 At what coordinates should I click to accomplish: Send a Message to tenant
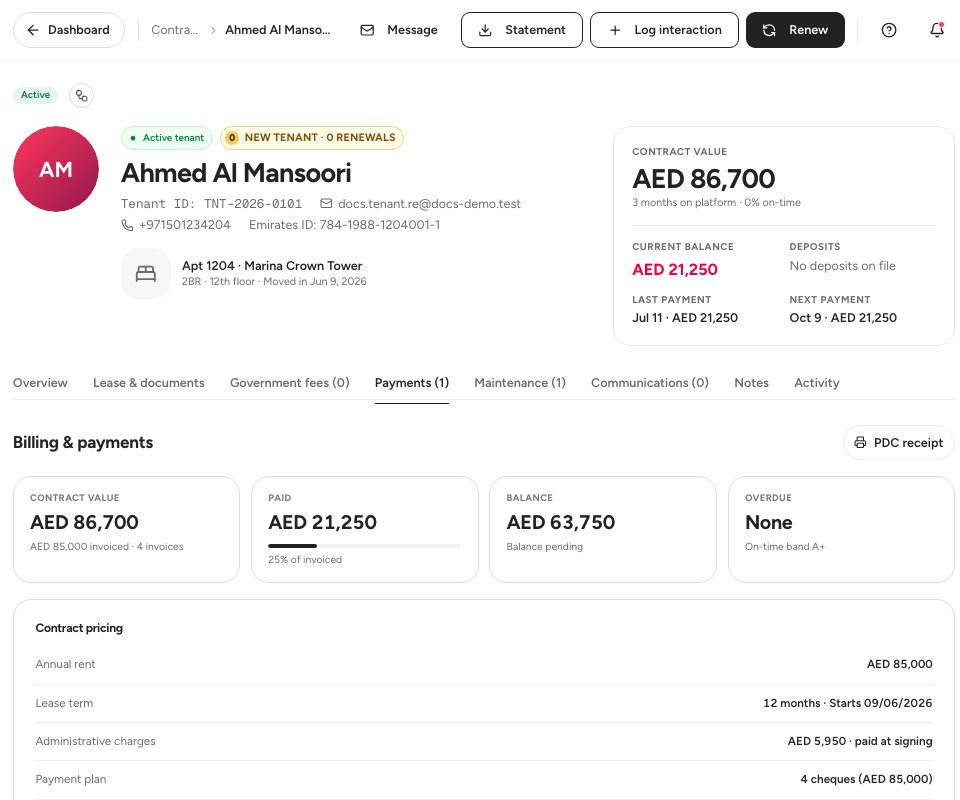(399, 30)
